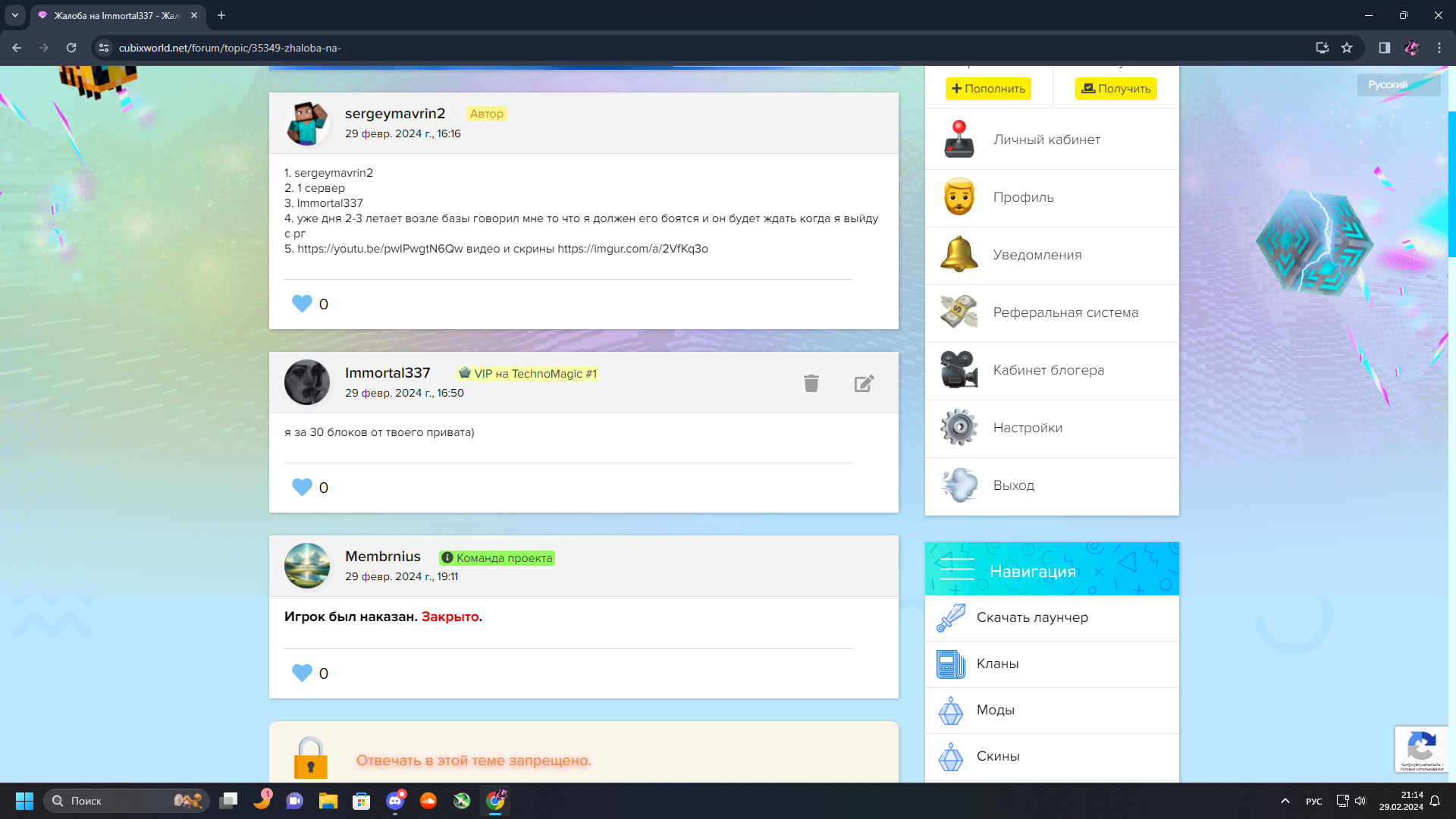Toggle heart on Immortal337's post
The image size is (1456, 819).
(302, 487)
